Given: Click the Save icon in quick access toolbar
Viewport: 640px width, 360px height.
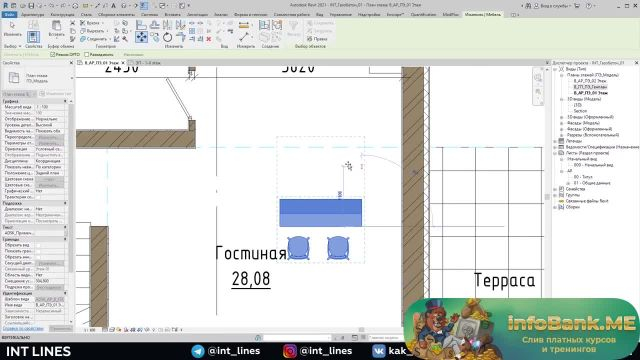Looking at the screenshot, I should coord(31,6).
